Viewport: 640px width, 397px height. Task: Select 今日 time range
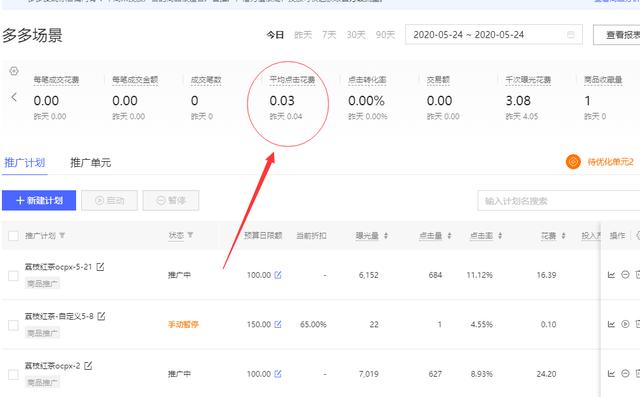[x=275, y=35]
